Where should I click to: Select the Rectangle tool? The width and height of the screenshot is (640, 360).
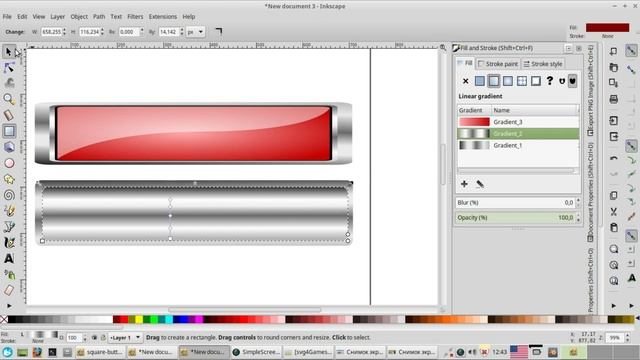click(9, 131)
